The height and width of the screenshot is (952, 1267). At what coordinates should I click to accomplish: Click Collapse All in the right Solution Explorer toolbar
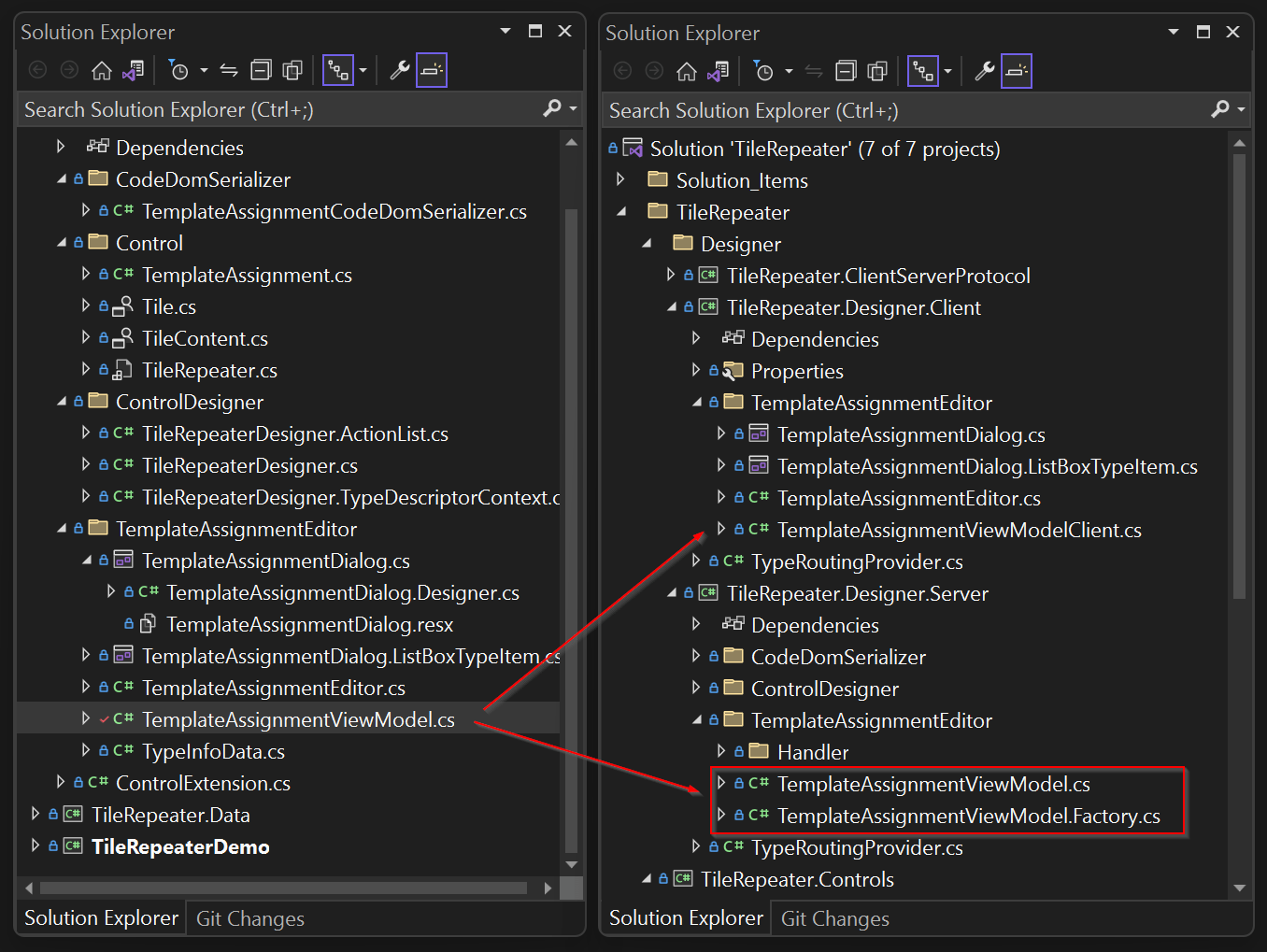[x=847, y=71]
